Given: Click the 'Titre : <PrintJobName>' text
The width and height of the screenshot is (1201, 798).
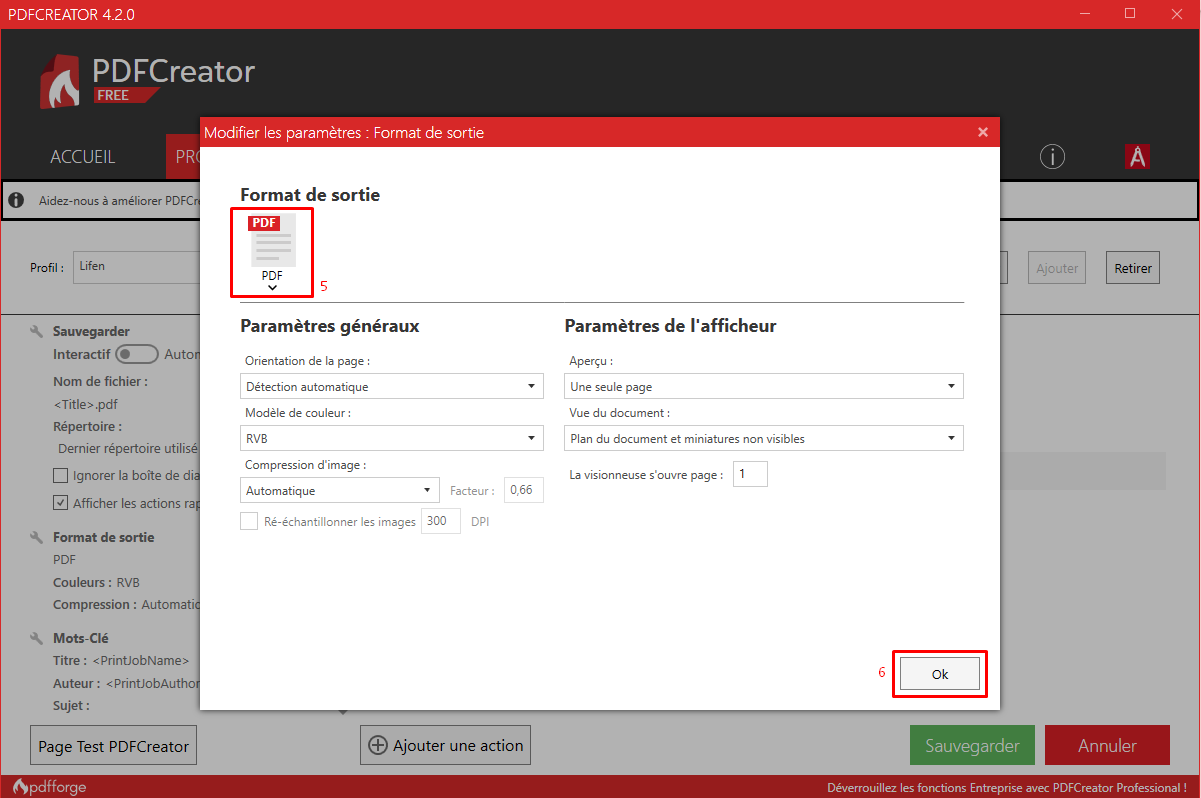Looking at the screenshot, I should pyautogui.click(x=121, y=661).
